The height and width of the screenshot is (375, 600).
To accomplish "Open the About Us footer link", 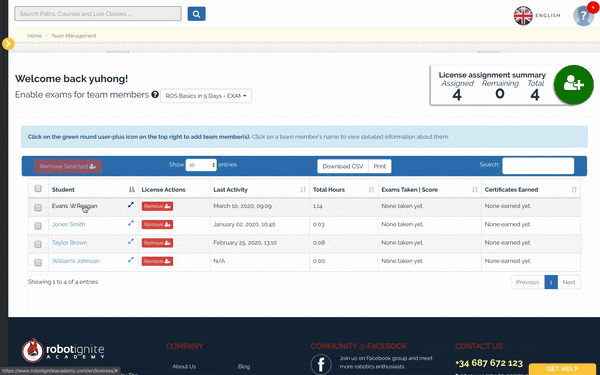I will pos(184,366).
